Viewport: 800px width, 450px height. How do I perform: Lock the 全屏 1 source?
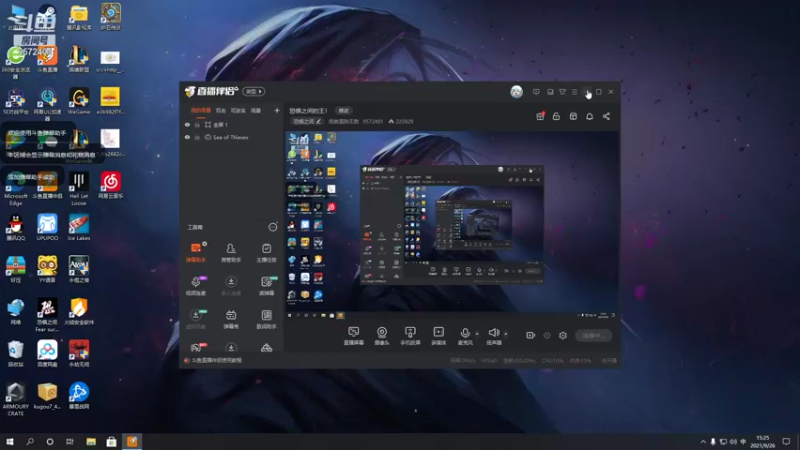pyautogui.click(x=197, y=124)
